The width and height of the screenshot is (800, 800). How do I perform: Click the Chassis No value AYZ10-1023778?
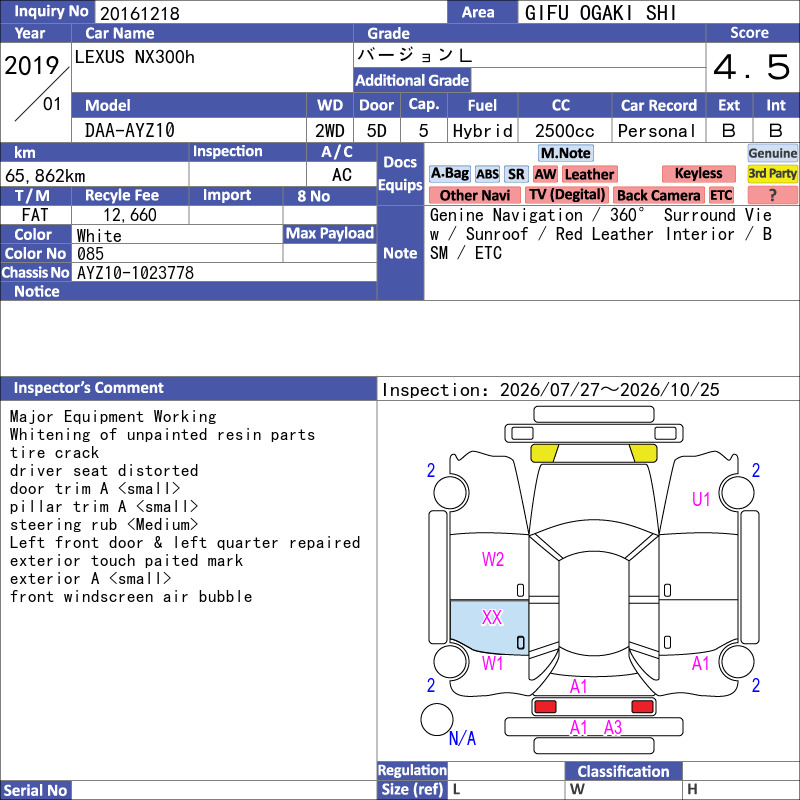pyautogui.click(x=135, y=273)
